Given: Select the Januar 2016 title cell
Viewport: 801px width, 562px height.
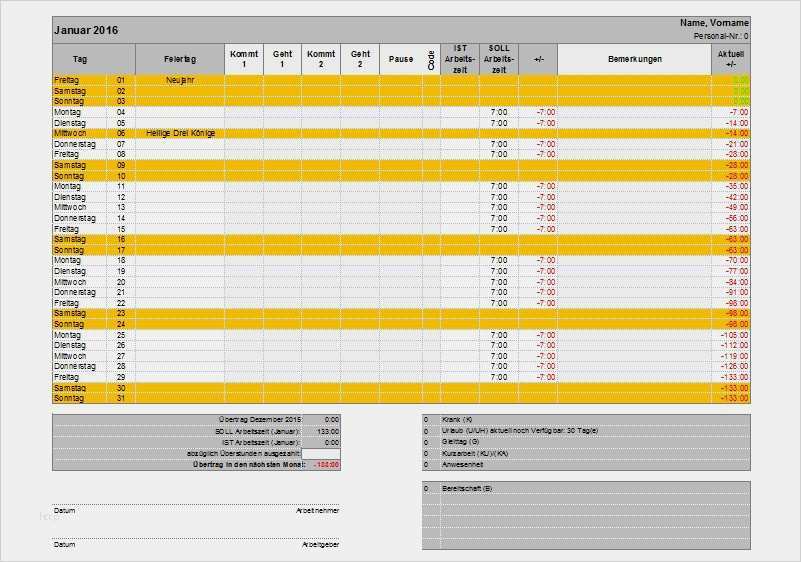Looking at the screenshot, I should point(86,30).
